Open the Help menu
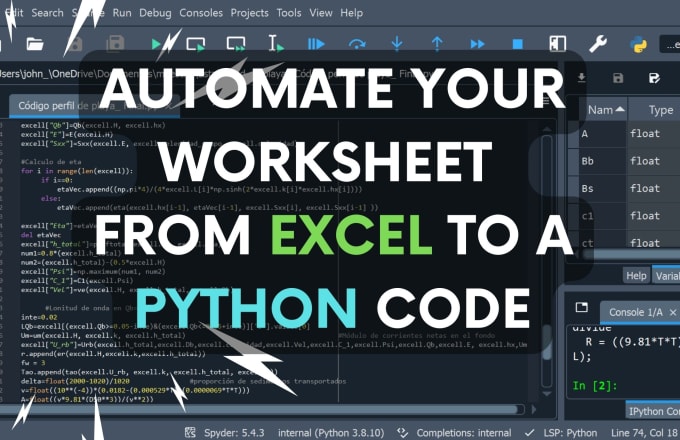Image resolution: width=680 pixels, height=440 pixels. coord(351,13)
